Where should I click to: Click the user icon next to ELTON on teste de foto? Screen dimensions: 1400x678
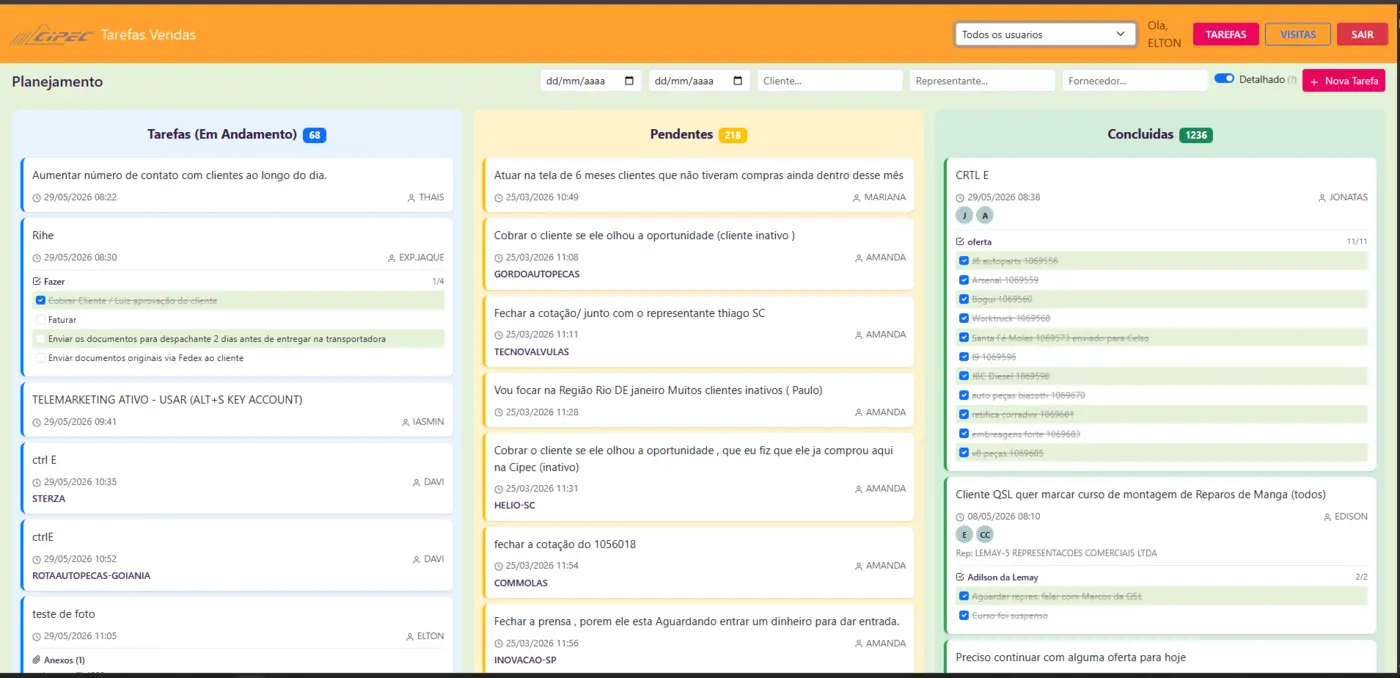(x=409, y=636)
